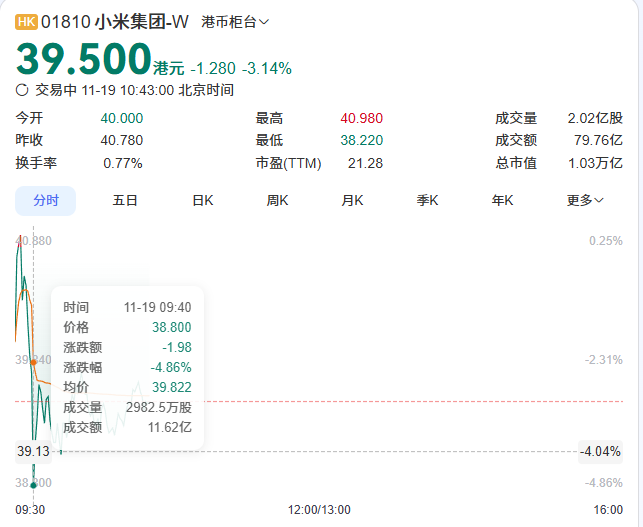The image size is (643, 527).
Task: Click the percent change -3.14%
Action: (x=267, y=68)
